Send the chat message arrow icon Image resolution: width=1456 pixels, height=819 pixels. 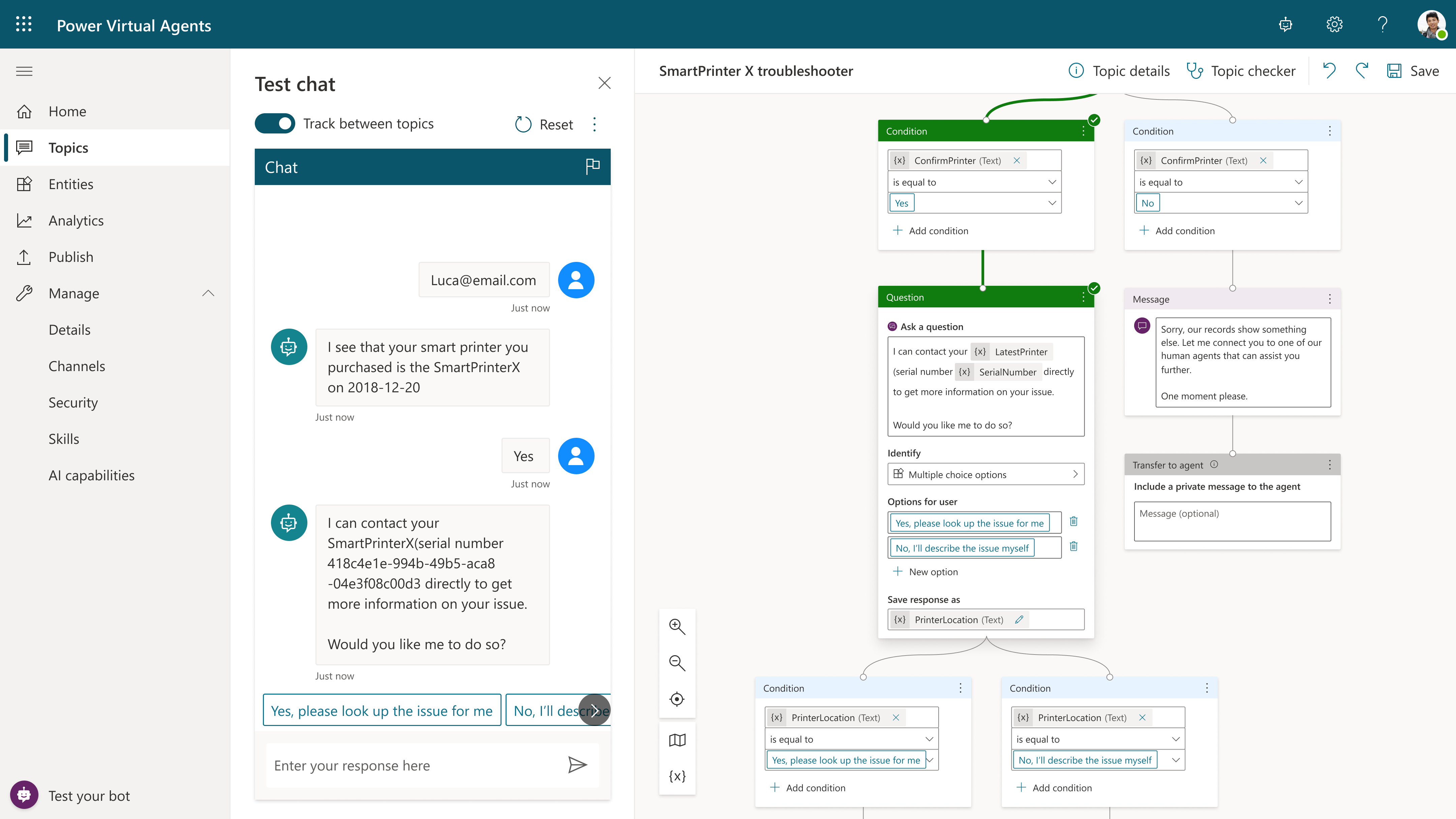[x=577, y=765]
